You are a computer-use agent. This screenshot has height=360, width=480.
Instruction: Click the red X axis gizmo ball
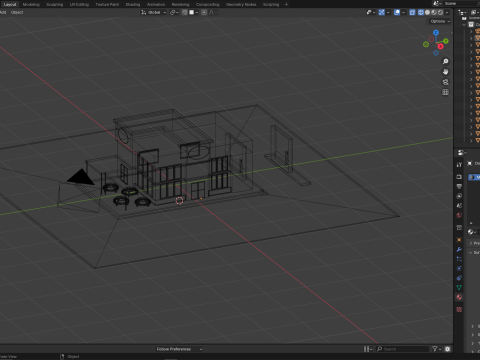coord(440,46)
